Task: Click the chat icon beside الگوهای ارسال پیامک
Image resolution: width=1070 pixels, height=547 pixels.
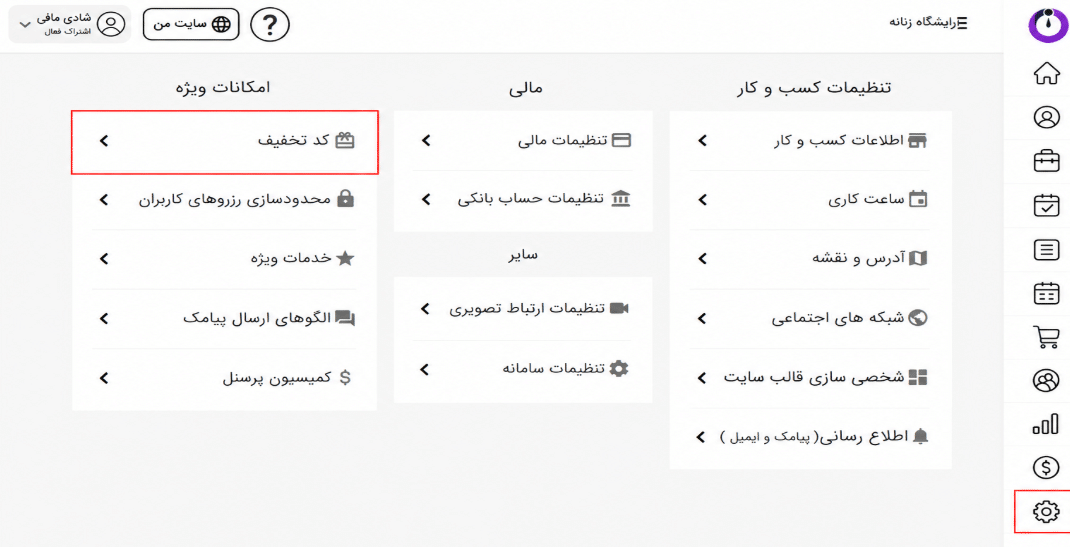Action: [346, 319]
